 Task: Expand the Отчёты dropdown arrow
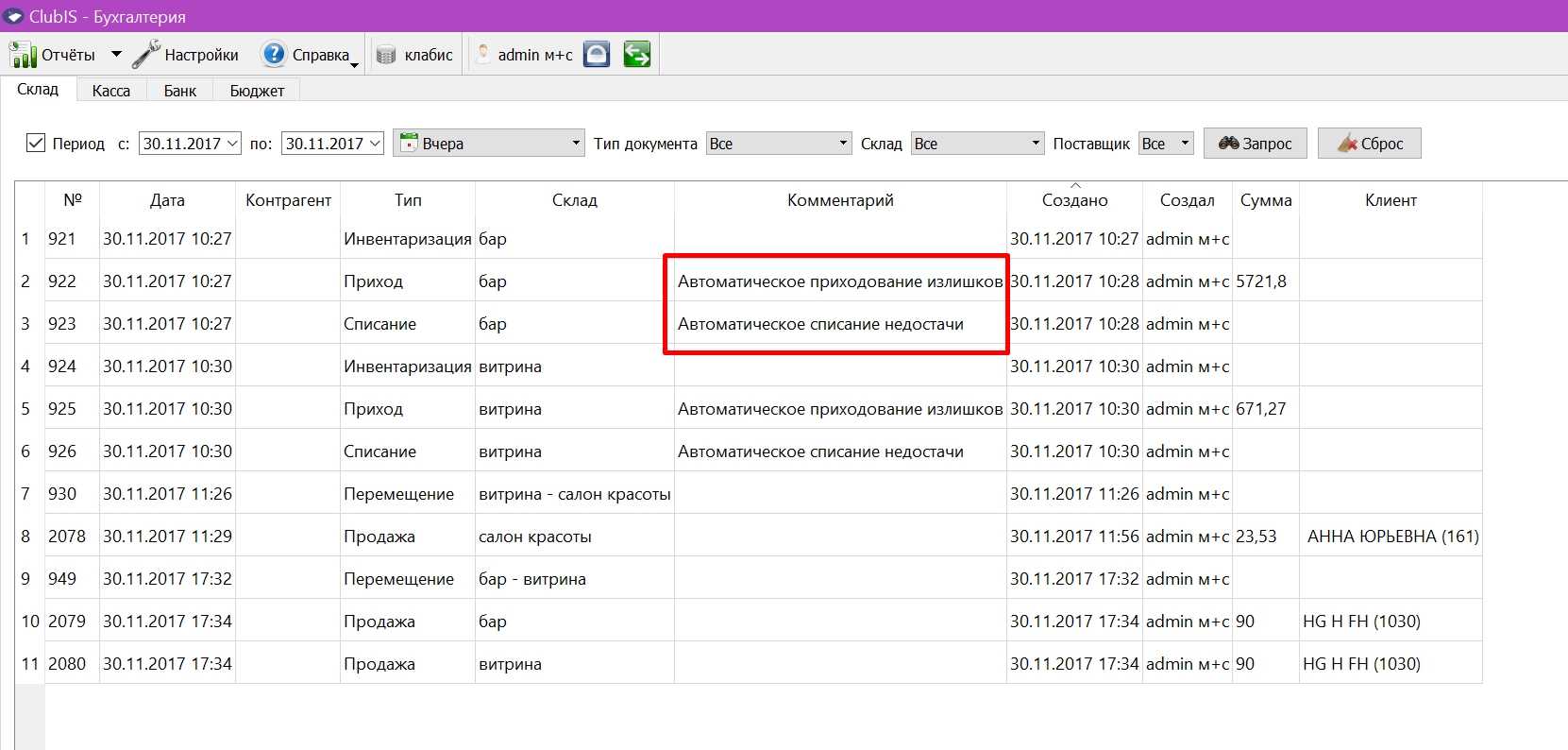pos(116,55)
